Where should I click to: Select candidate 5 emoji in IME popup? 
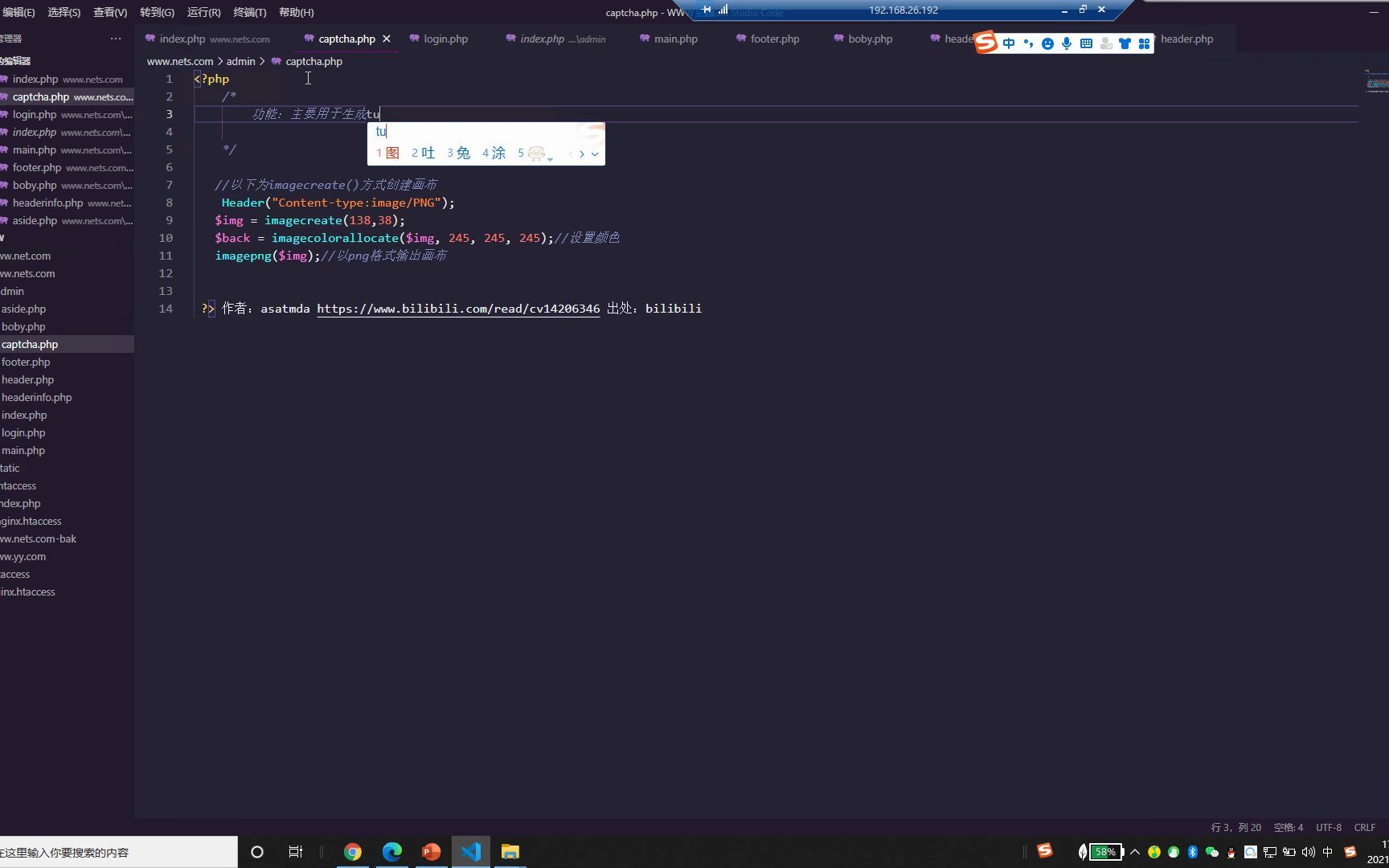pyautogui.click(x=533, y=153)
